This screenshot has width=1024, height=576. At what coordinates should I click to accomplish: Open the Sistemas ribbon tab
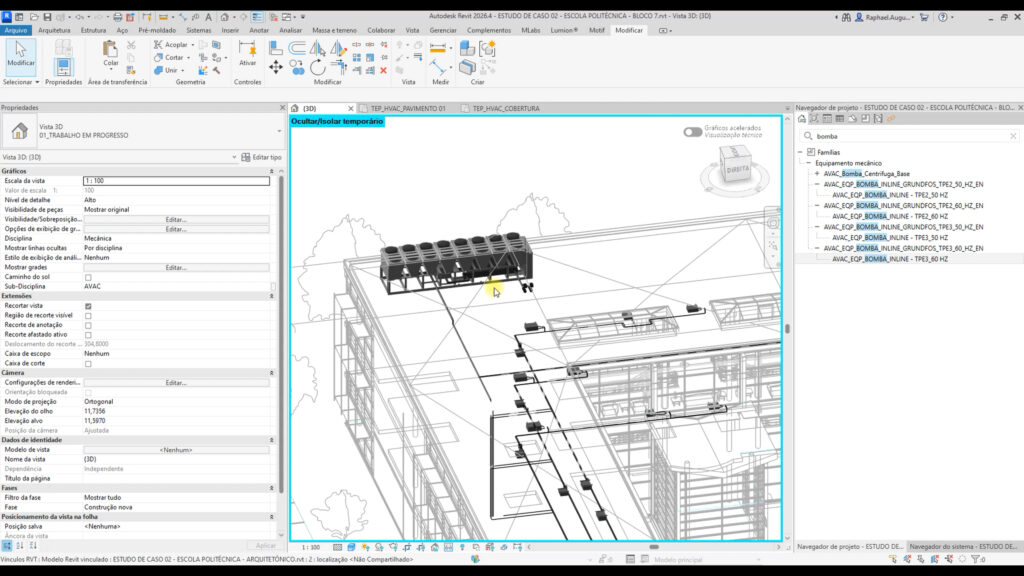coord(199,30)
